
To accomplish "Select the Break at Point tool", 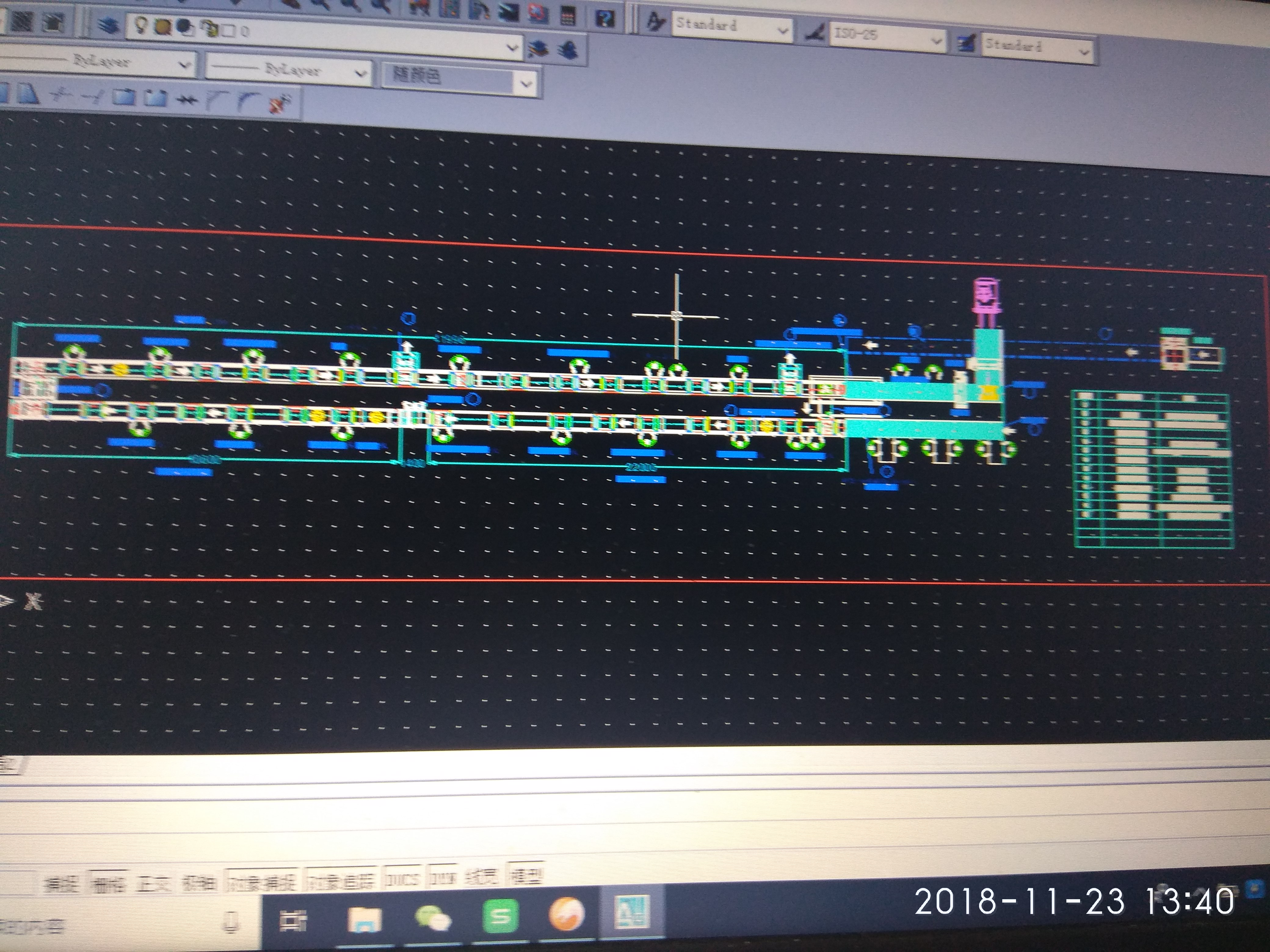I will pyautogui.click(x=124, y=98).
